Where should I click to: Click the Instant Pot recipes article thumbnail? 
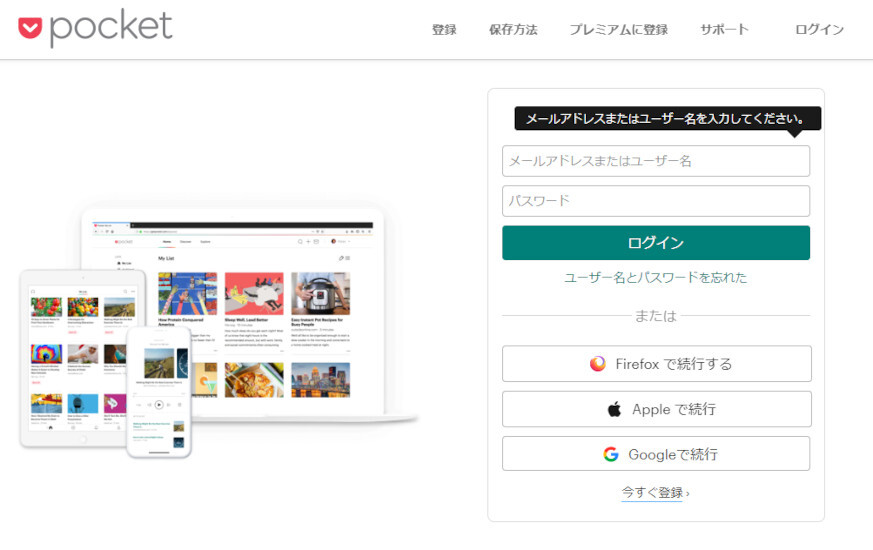[320, 293]
